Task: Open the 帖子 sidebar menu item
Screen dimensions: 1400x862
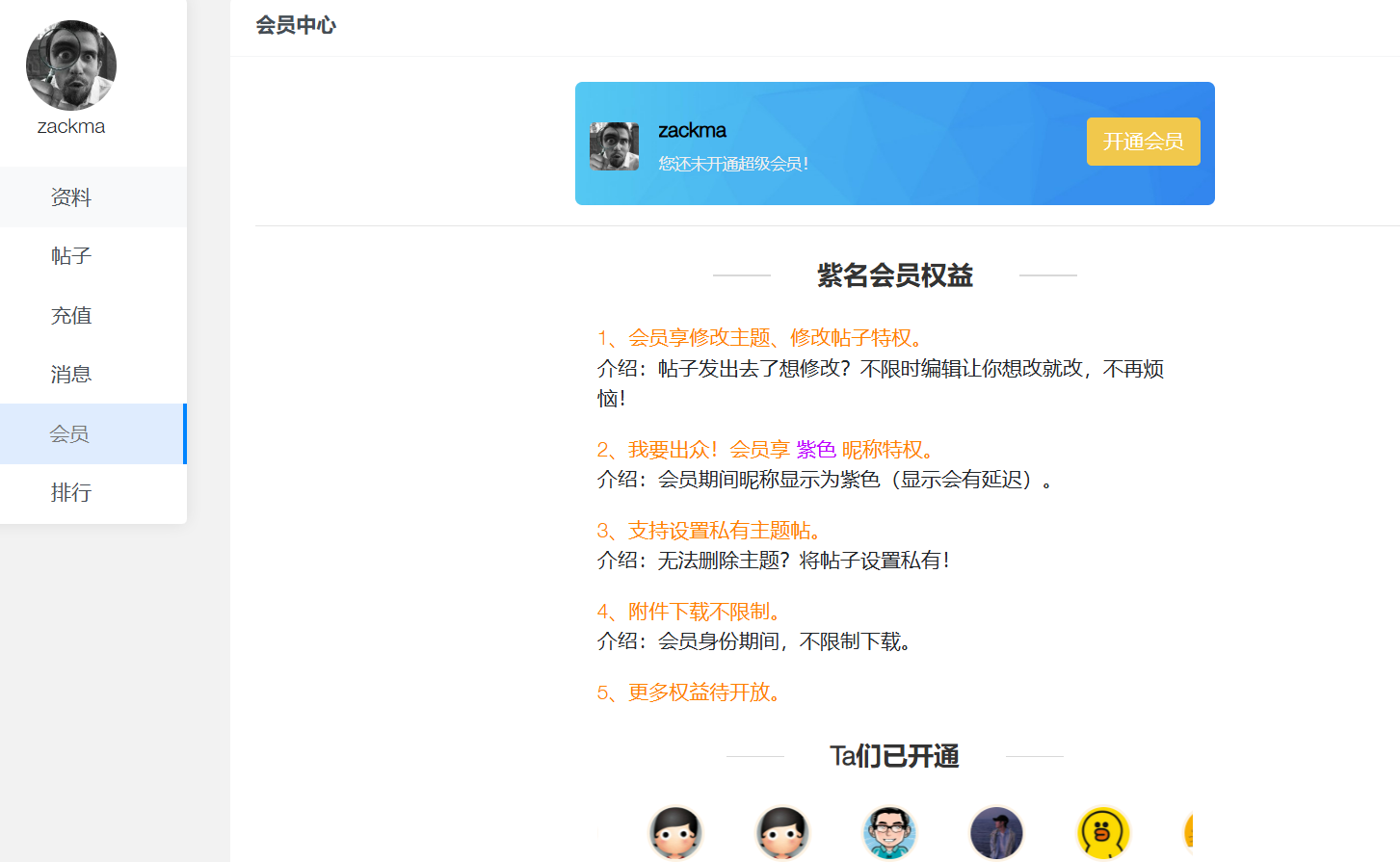Action: [93, 256]
